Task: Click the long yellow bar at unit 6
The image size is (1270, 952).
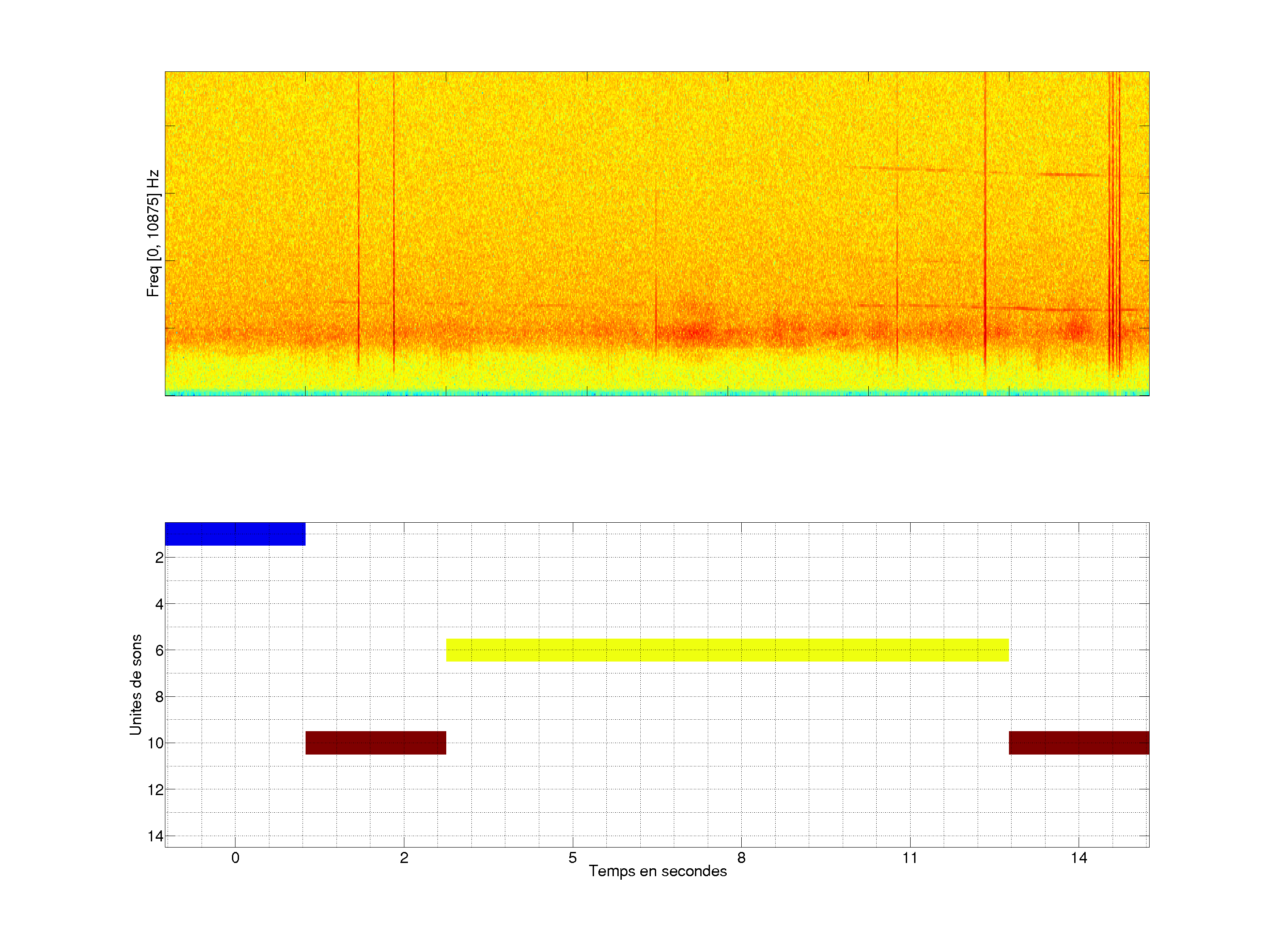Action: (728, 650)
